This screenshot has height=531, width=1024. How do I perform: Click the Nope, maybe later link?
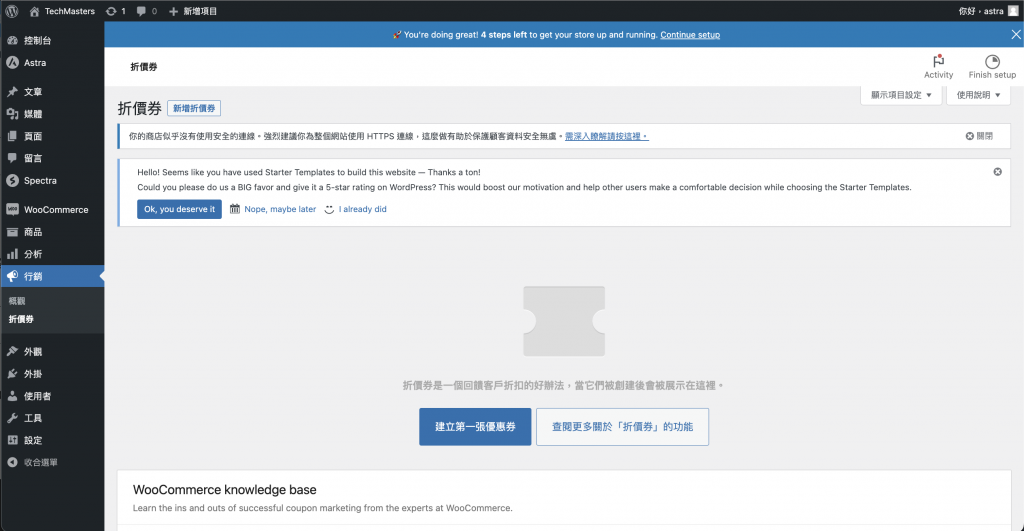280,209
